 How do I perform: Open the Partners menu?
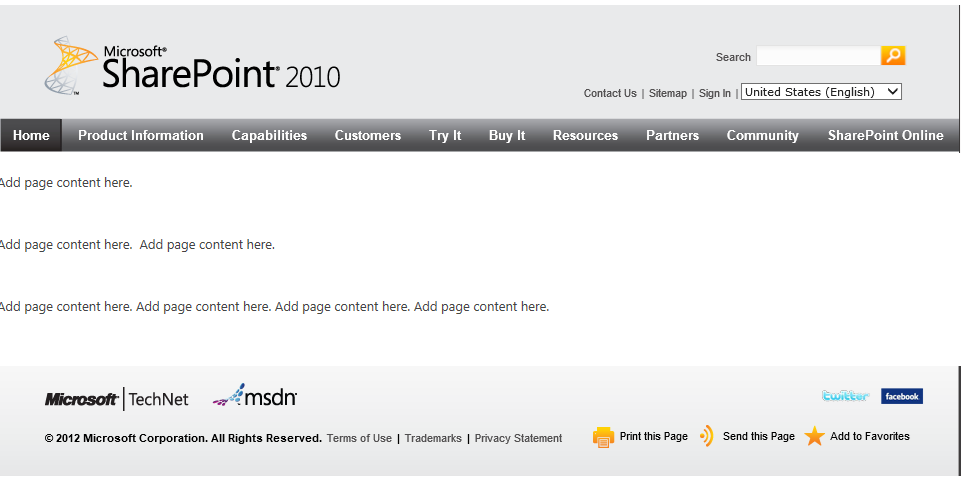[x=672, y=135]
